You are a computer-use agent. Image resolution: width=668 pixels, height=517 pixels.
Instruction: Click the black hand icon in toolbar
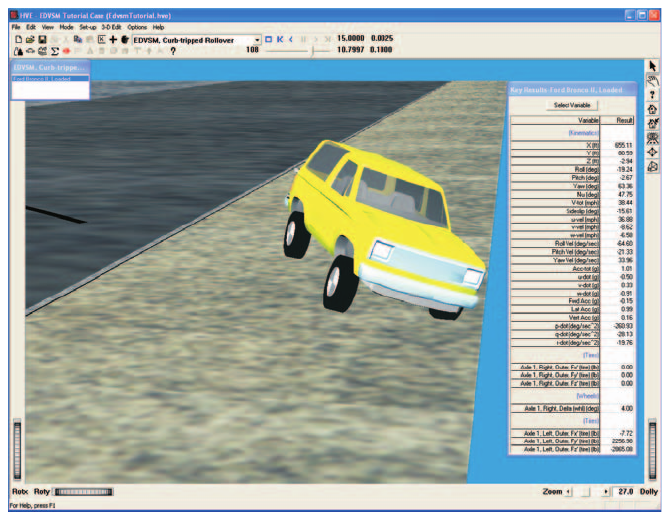tap(124, 40)
